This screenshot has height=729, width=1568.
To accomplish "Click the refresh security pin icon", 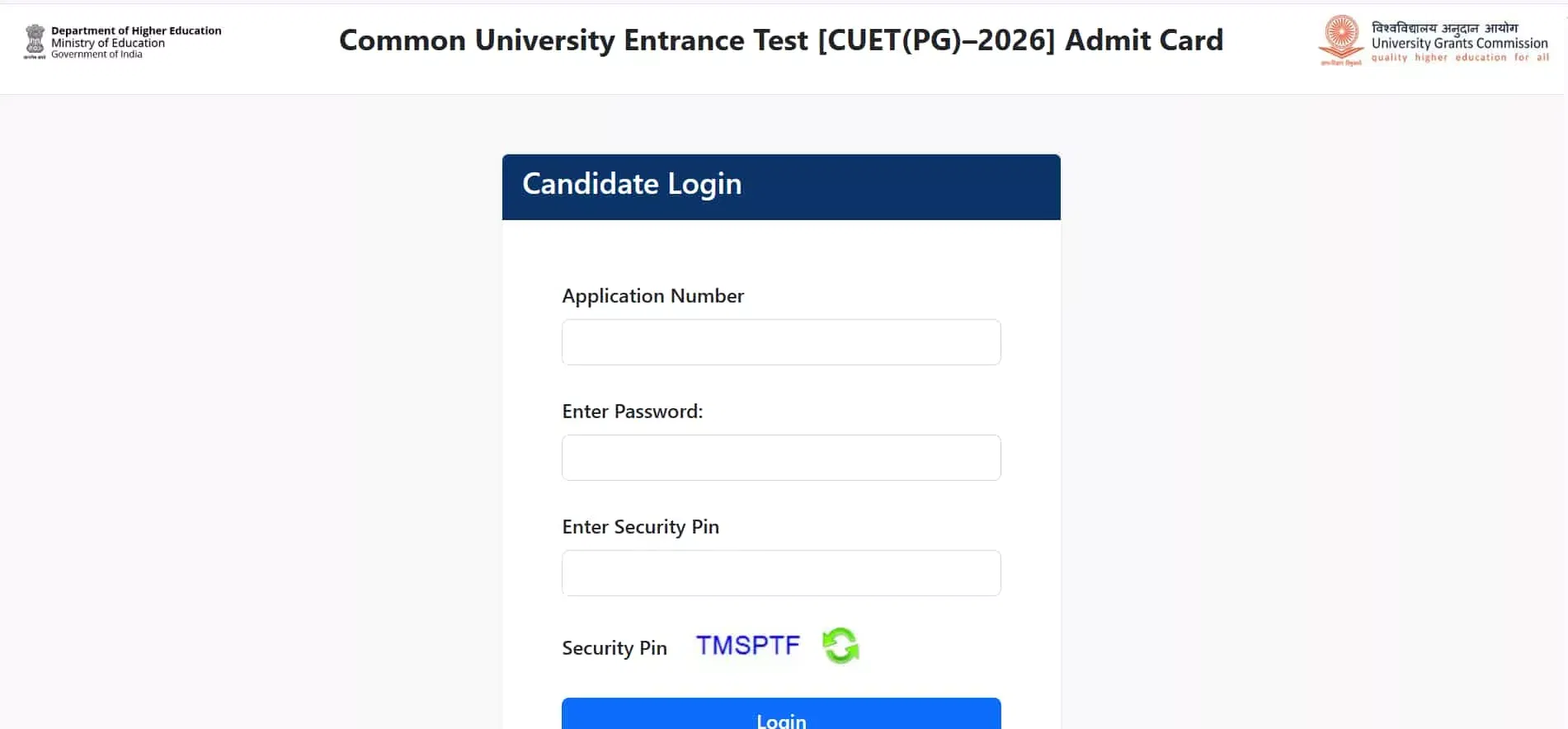I will [841, 646].
